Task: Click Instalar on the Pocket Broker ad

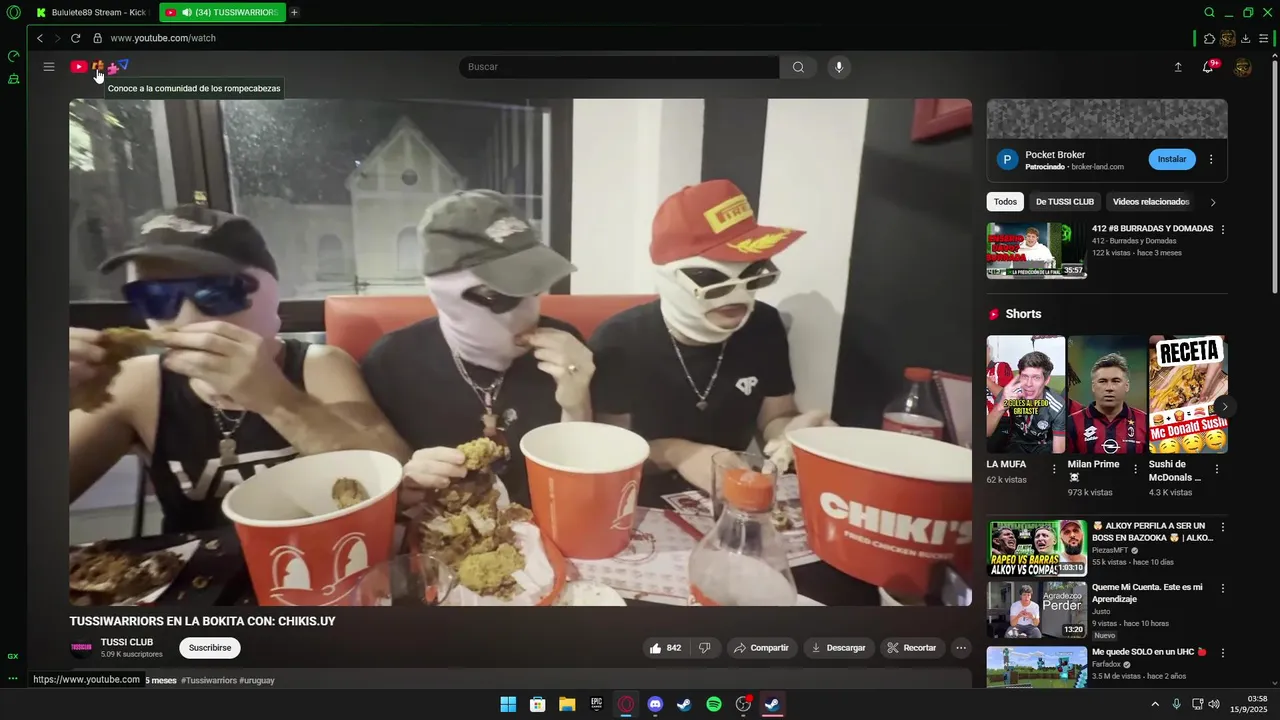Action: tap(1172, 159)
